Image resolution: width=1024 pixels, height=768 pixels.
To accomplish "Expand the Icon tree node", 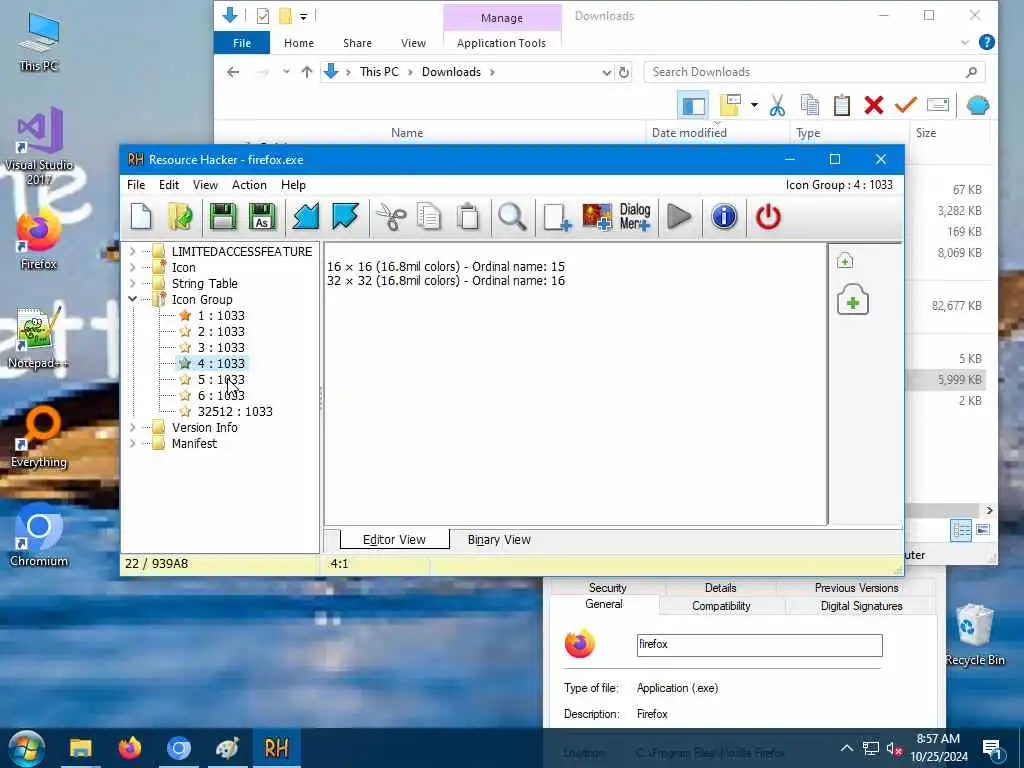I will [133, 267].
